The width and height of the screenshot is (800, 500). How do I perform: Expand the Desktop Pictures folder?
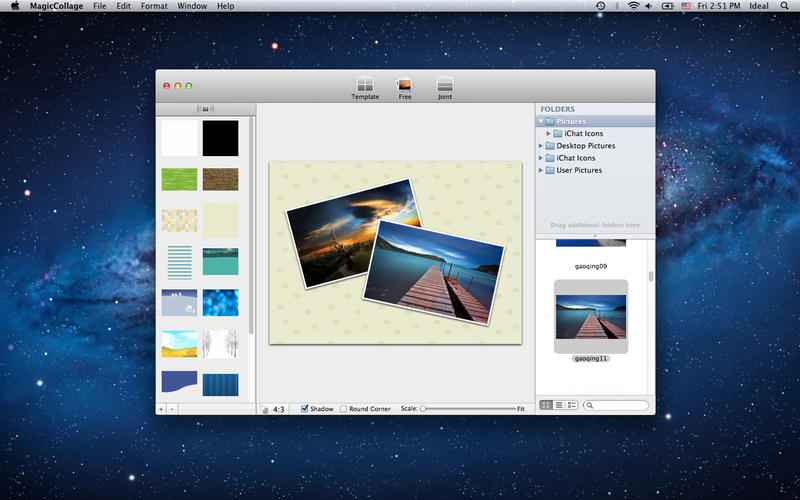click(541, 146)
